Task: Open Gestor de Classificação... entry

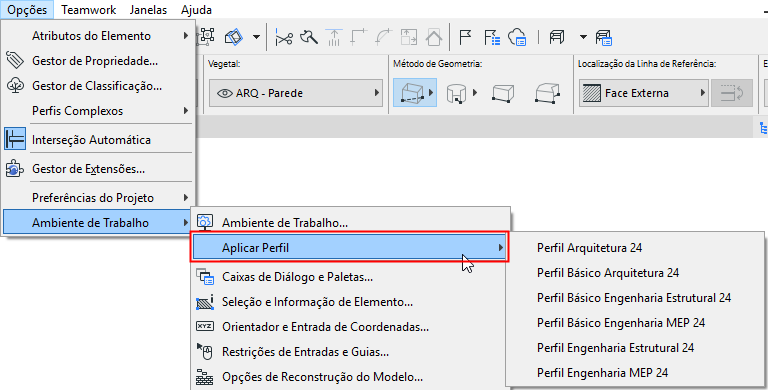Action: [x=98, y=86]
